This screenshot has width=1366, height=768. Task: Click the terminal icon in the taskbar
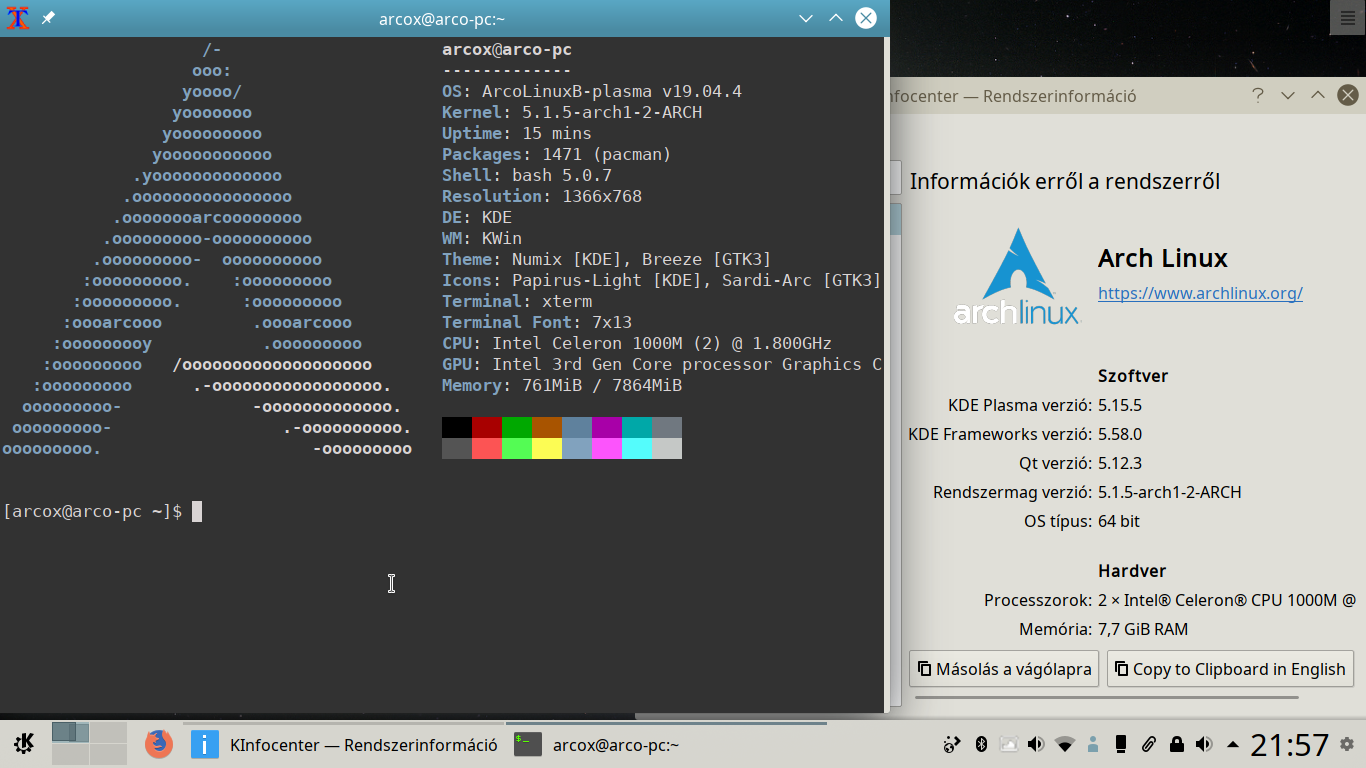click(x=527, y=744)
